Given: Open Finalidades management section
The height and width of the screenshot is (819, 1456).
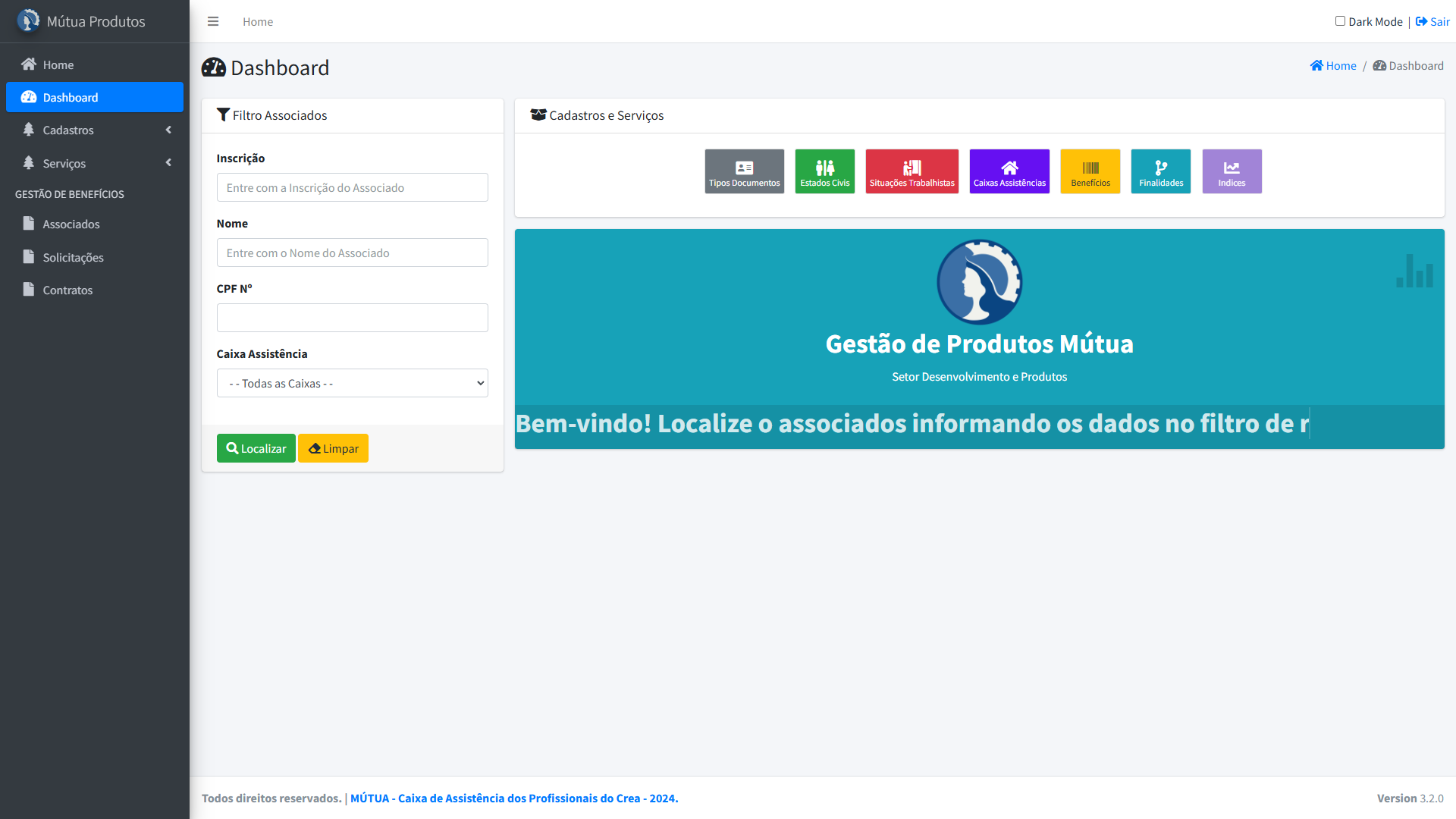Looking at the screenshot, I should coord(1160,170).
